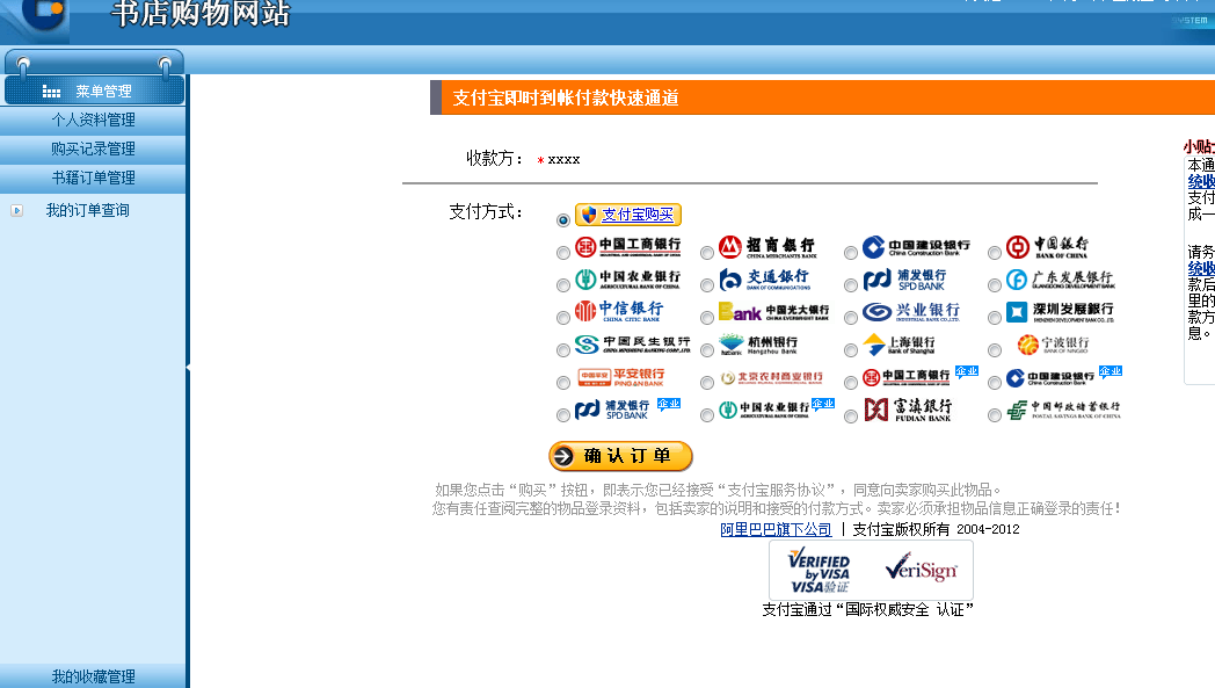Open the 阿里巴巴旗下公司 link
Viewport: 1216px width, 690px height.
pyautogui.click(x=776, y=530)
